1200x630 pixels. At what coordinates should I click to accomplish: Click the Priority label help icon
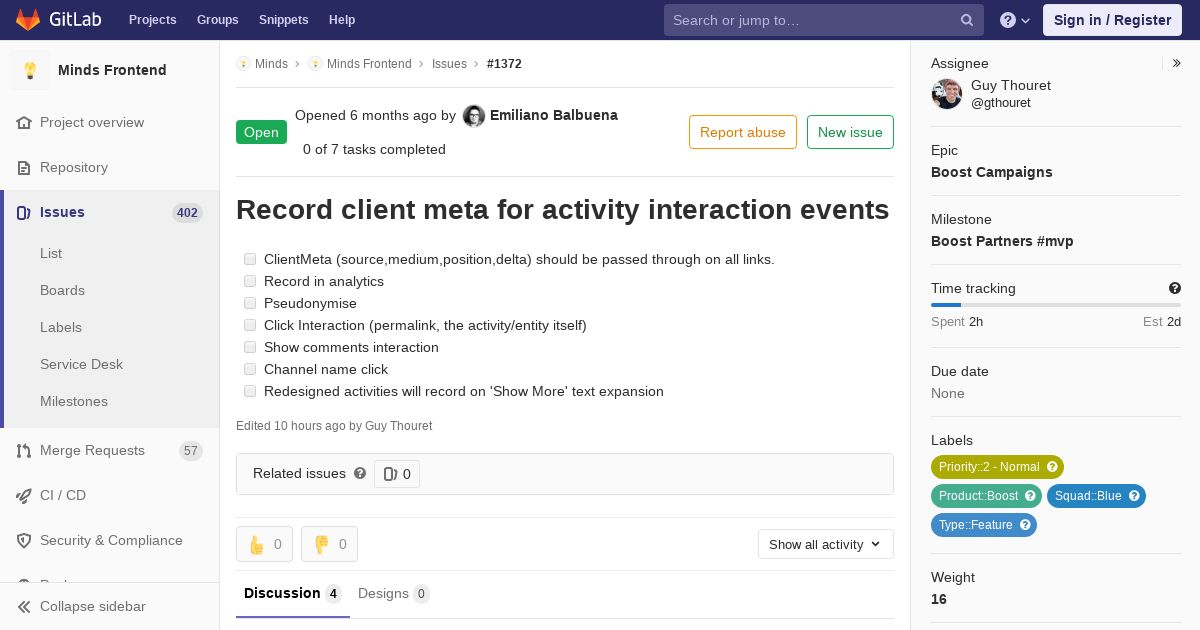tap(1051, 467)
